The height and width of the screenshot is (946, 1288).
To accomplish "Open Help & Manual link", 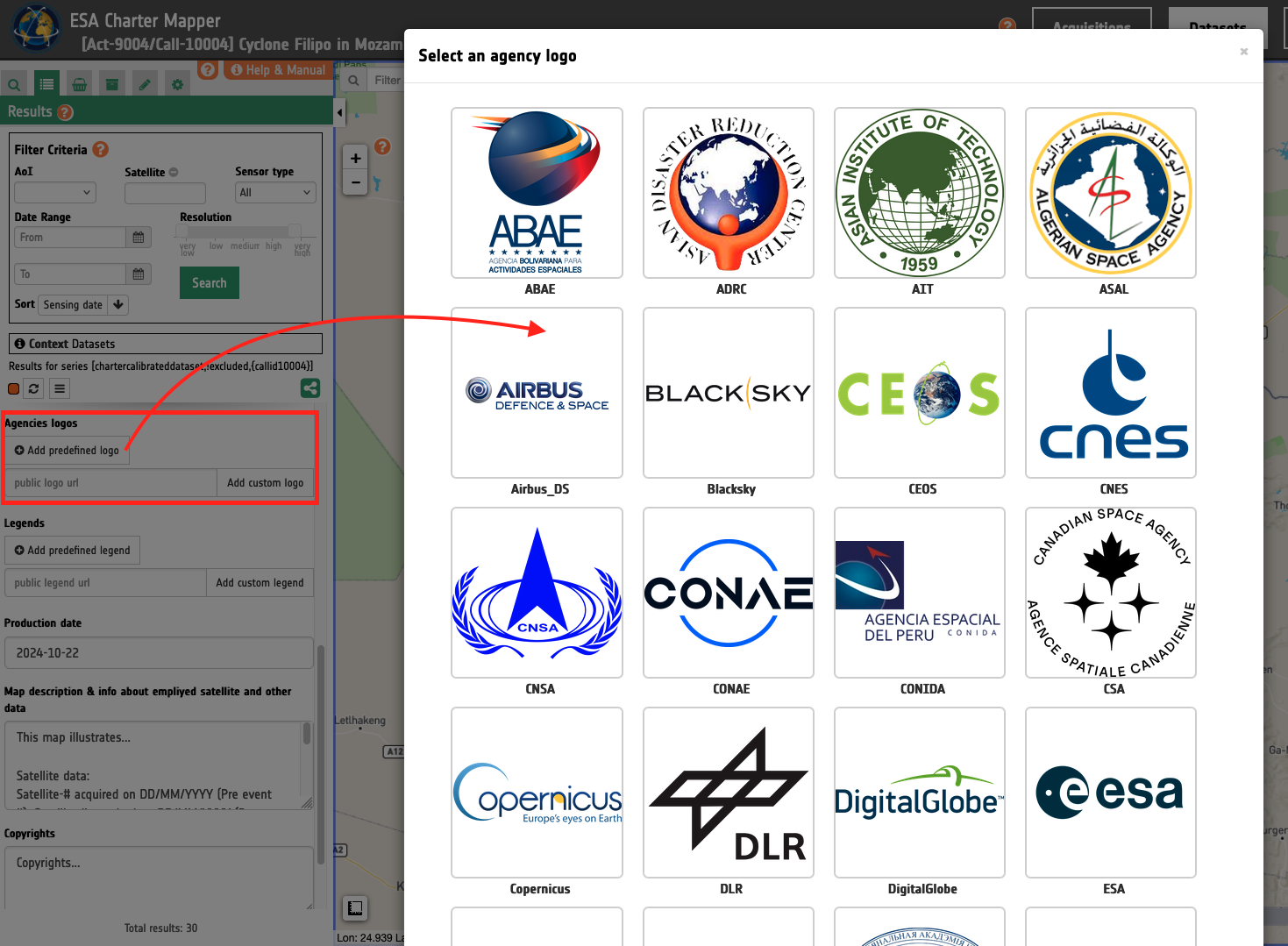I will click(279, 70).
